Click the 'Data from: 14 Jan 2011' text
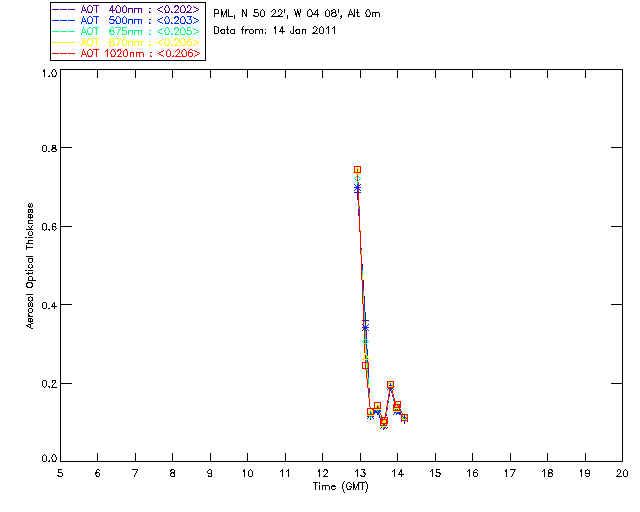 click(275, 30)
